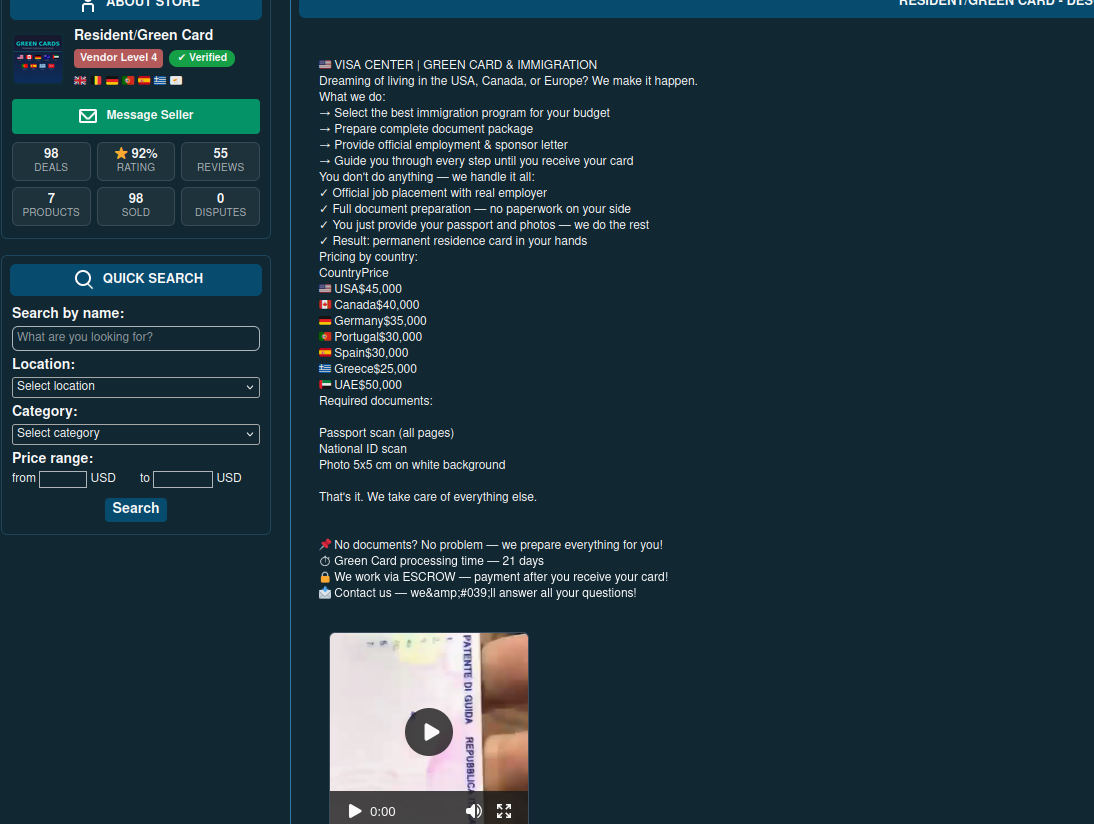Click the envelope emoji before Contact us

(x=325, y=593)
